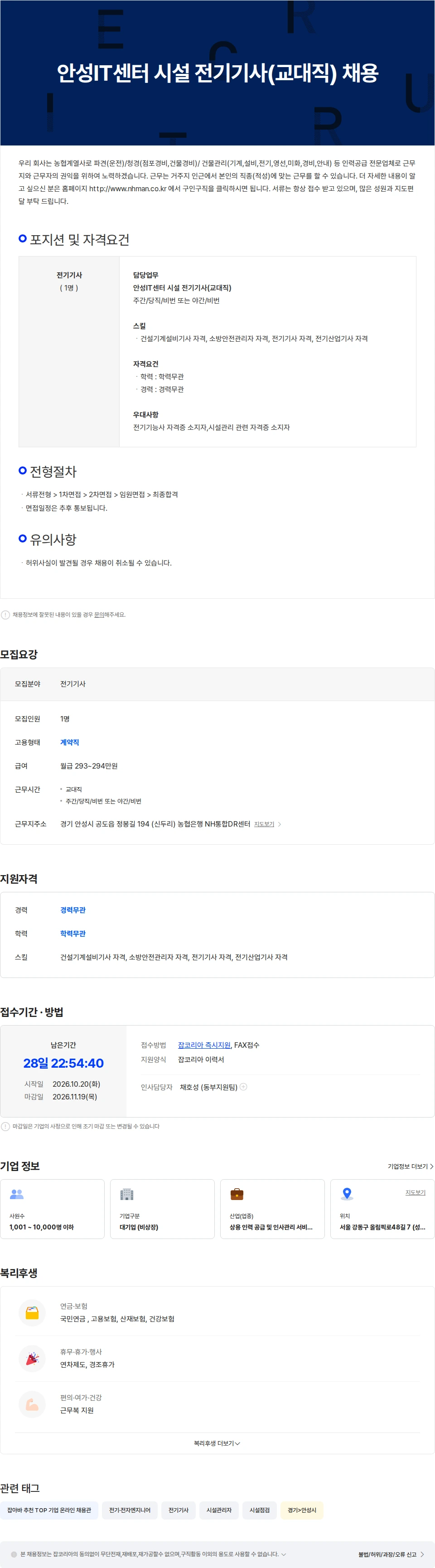Click the chevron after 근무지주소 지도보기
This screenshot has width=435, height=1568.
point(279,824)
